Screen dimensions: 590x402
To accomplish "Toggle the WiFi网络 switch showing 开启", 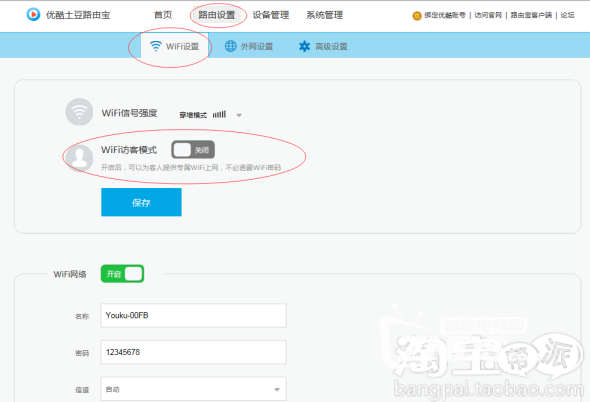I will (122, 274).
